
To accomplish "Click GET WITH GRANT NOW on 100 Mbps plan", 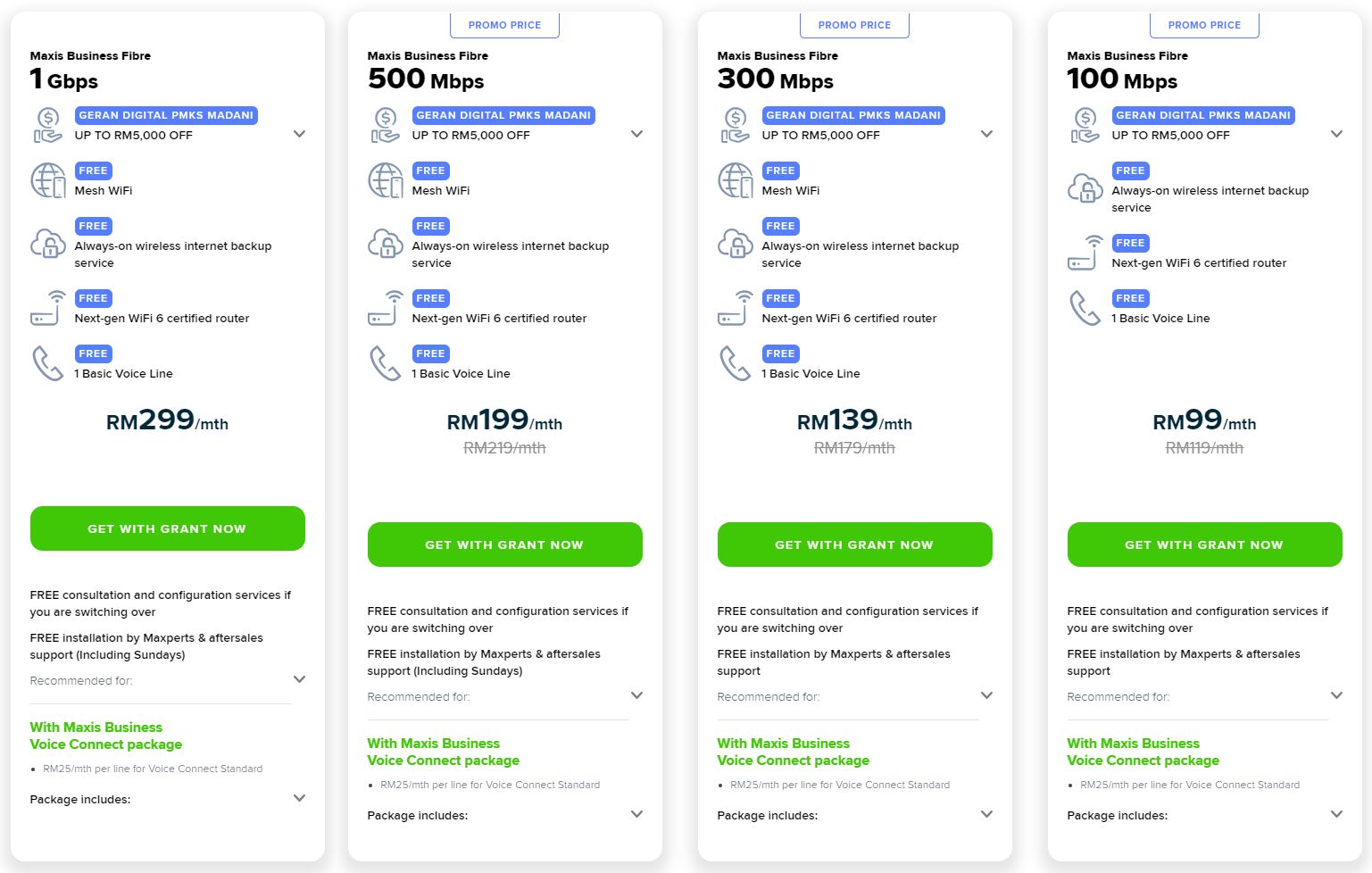I will tap(1204, 545).
